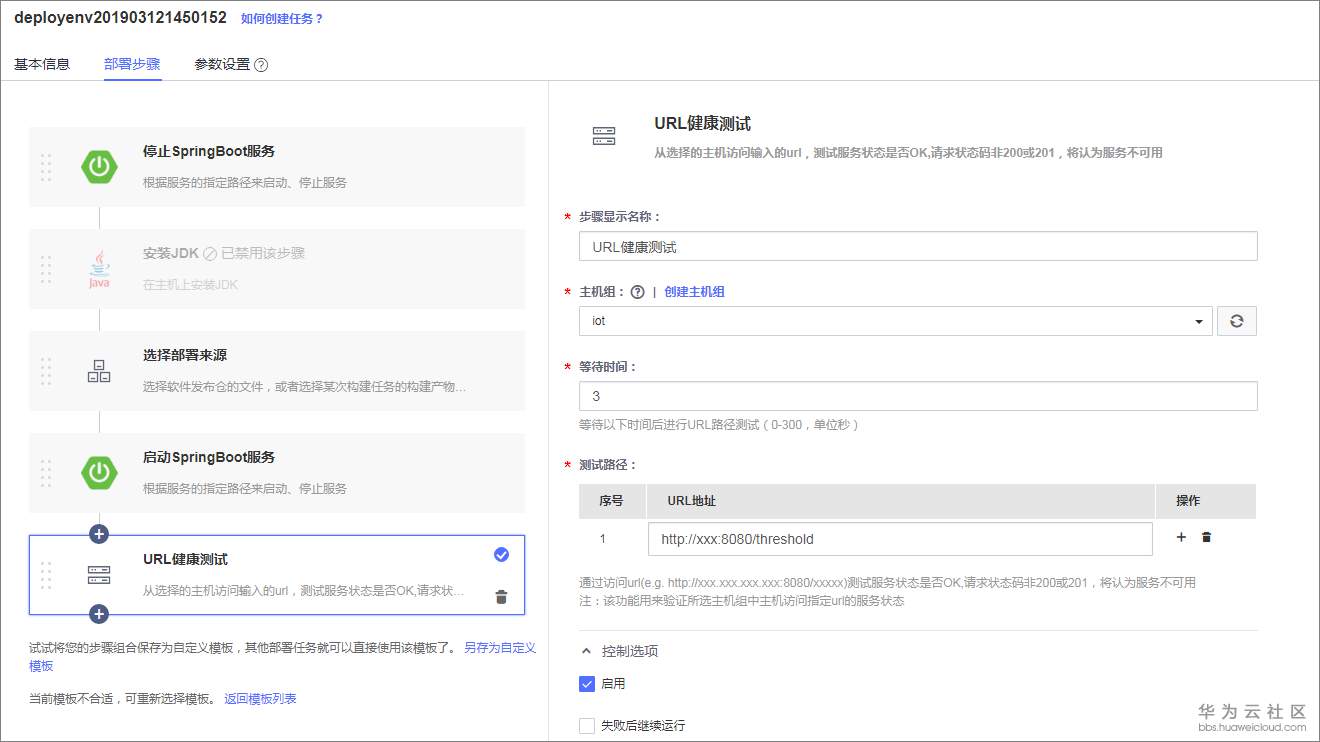Add a step above URL健康测试 card
Image resolution: width=1320 pixels, height=742 pixels.
pos(99,534)
